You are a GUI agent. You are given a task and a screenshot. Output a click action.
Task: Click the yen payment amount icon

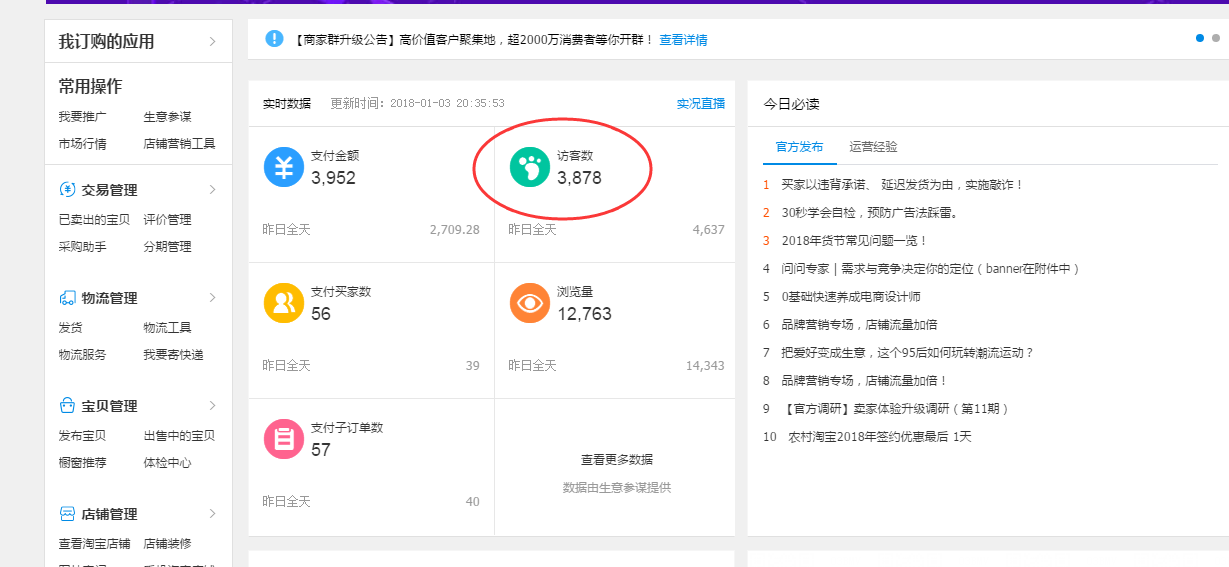(284, 167)
